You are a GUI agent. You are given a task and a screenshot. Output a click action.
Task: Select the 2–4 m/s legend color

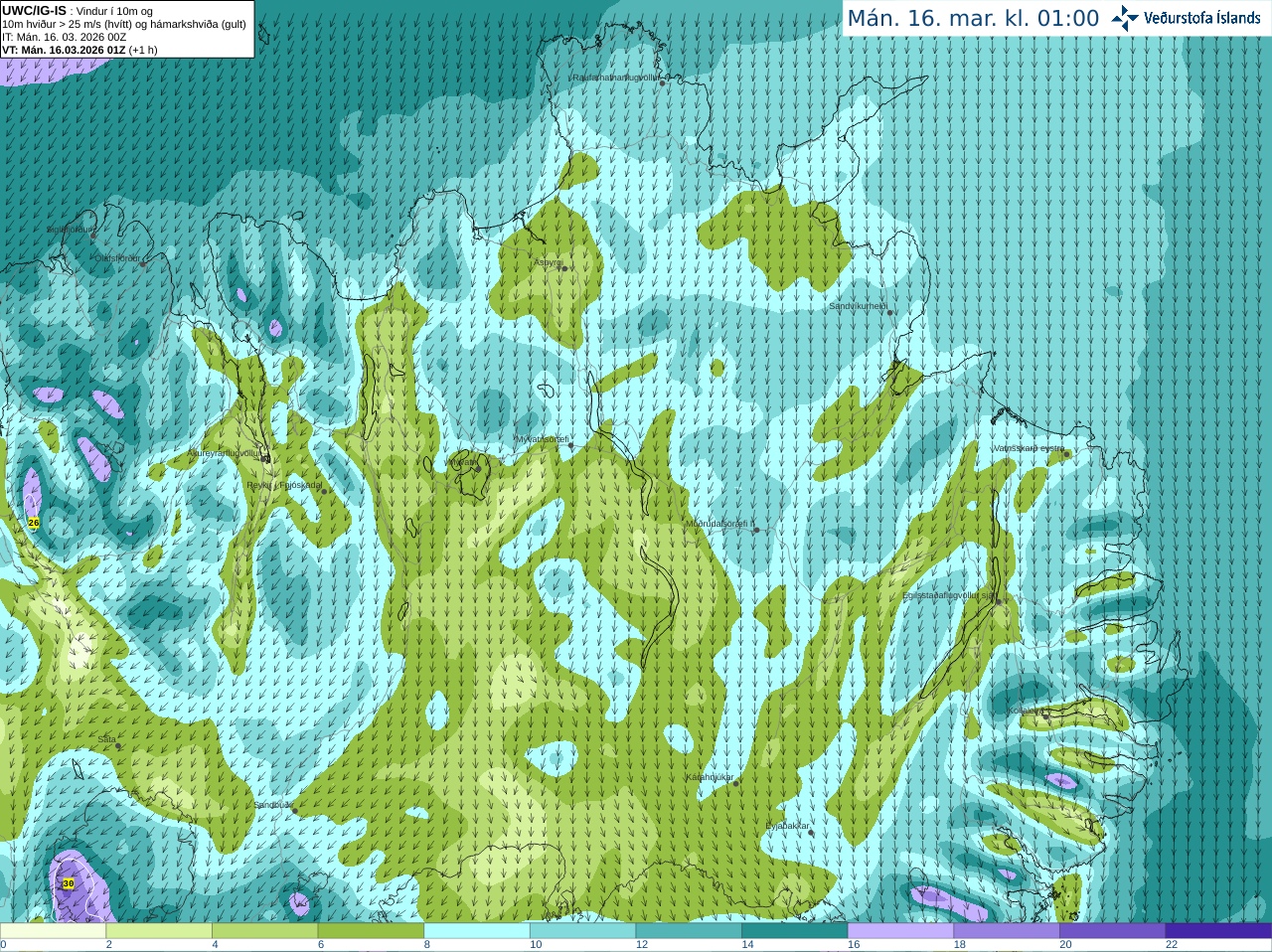[x=159, y=931]
